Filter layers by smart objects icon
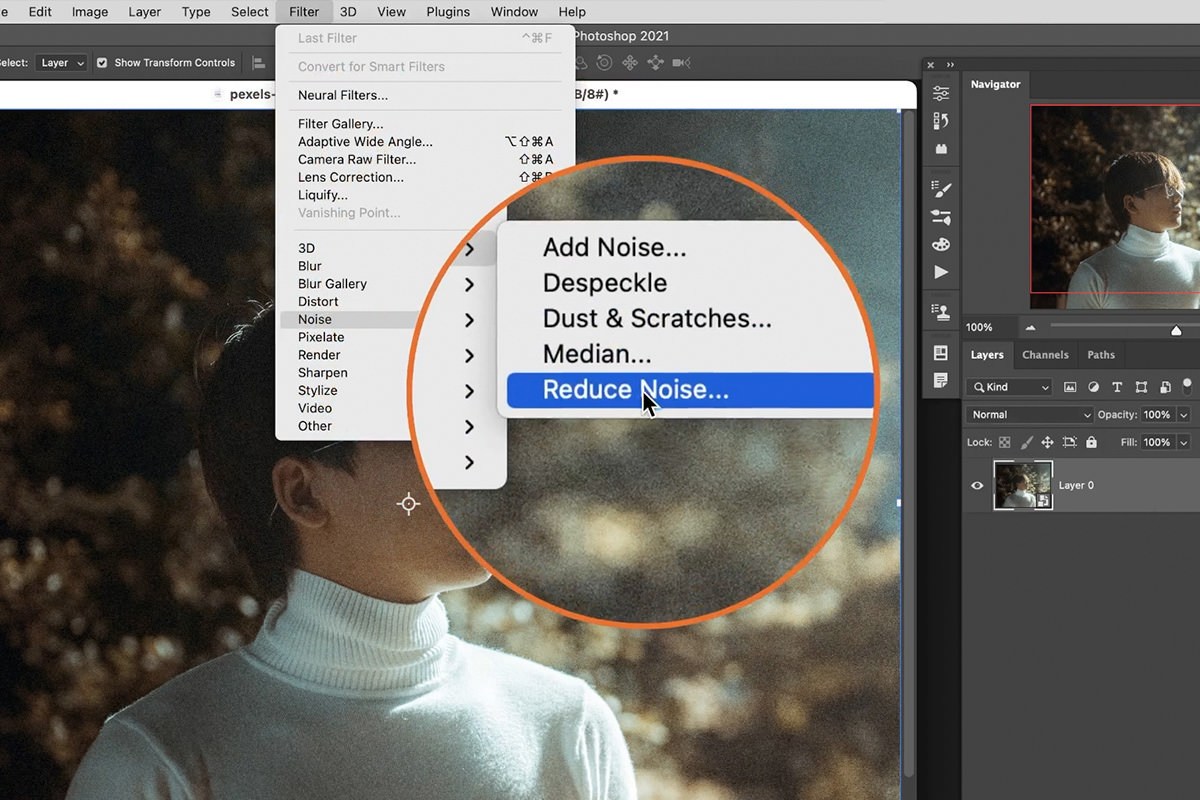Screen dimensions: 1200x800 1165,387
